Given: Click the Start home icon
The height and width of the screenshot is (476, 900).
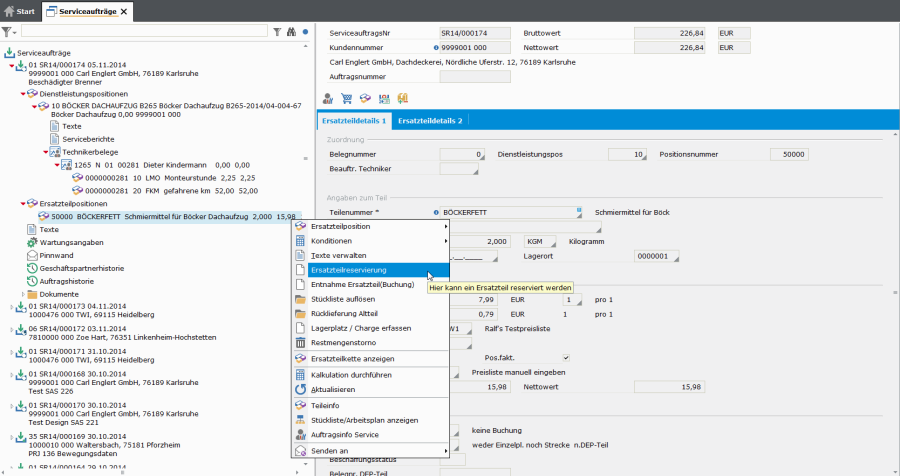Looking at the screenshot, I should click(9, 11).
